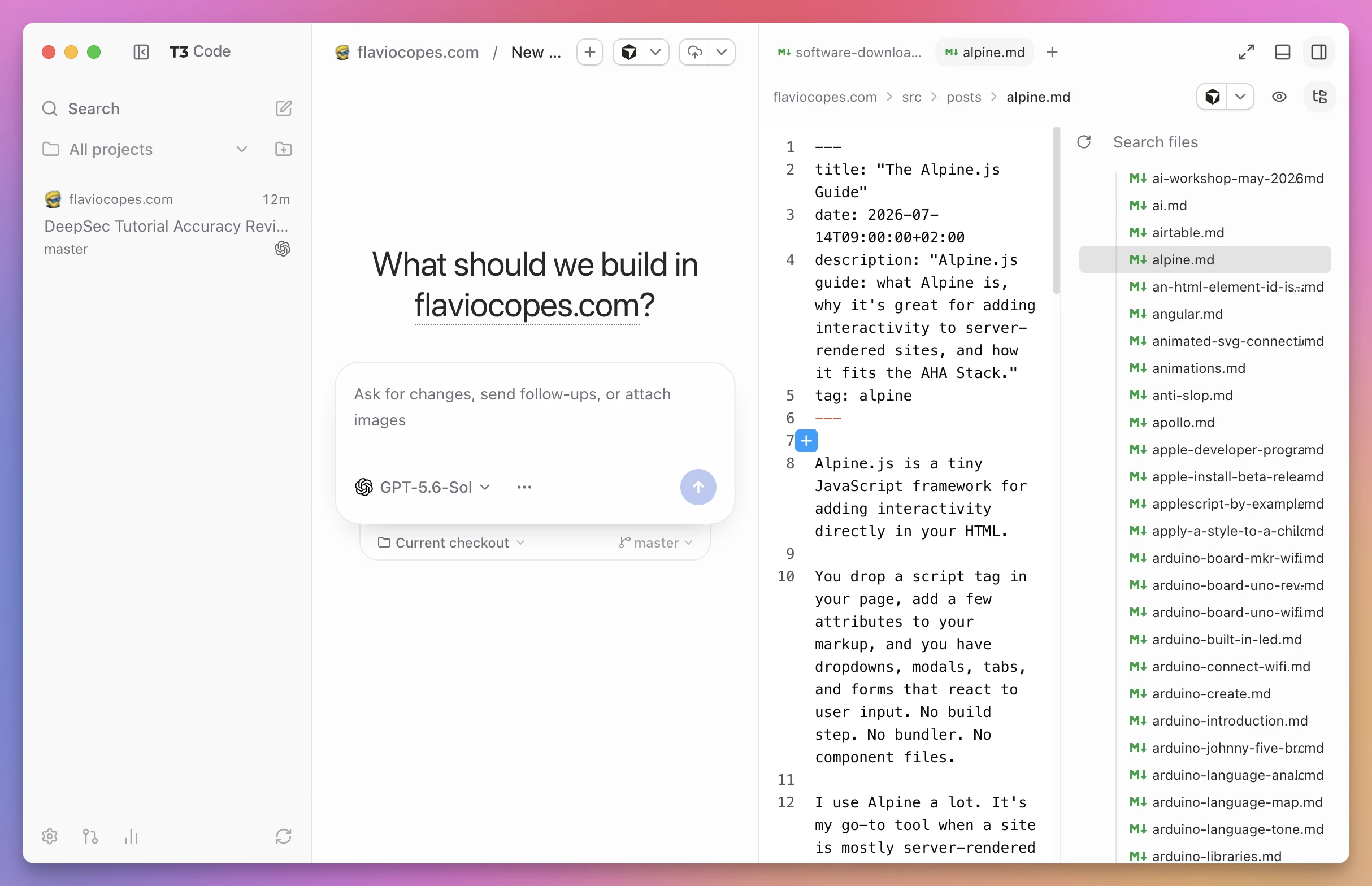Click the OpenAI logo on DeepSec thread
The height and width of the screenshot is (886, 1372).
(283, 249)
